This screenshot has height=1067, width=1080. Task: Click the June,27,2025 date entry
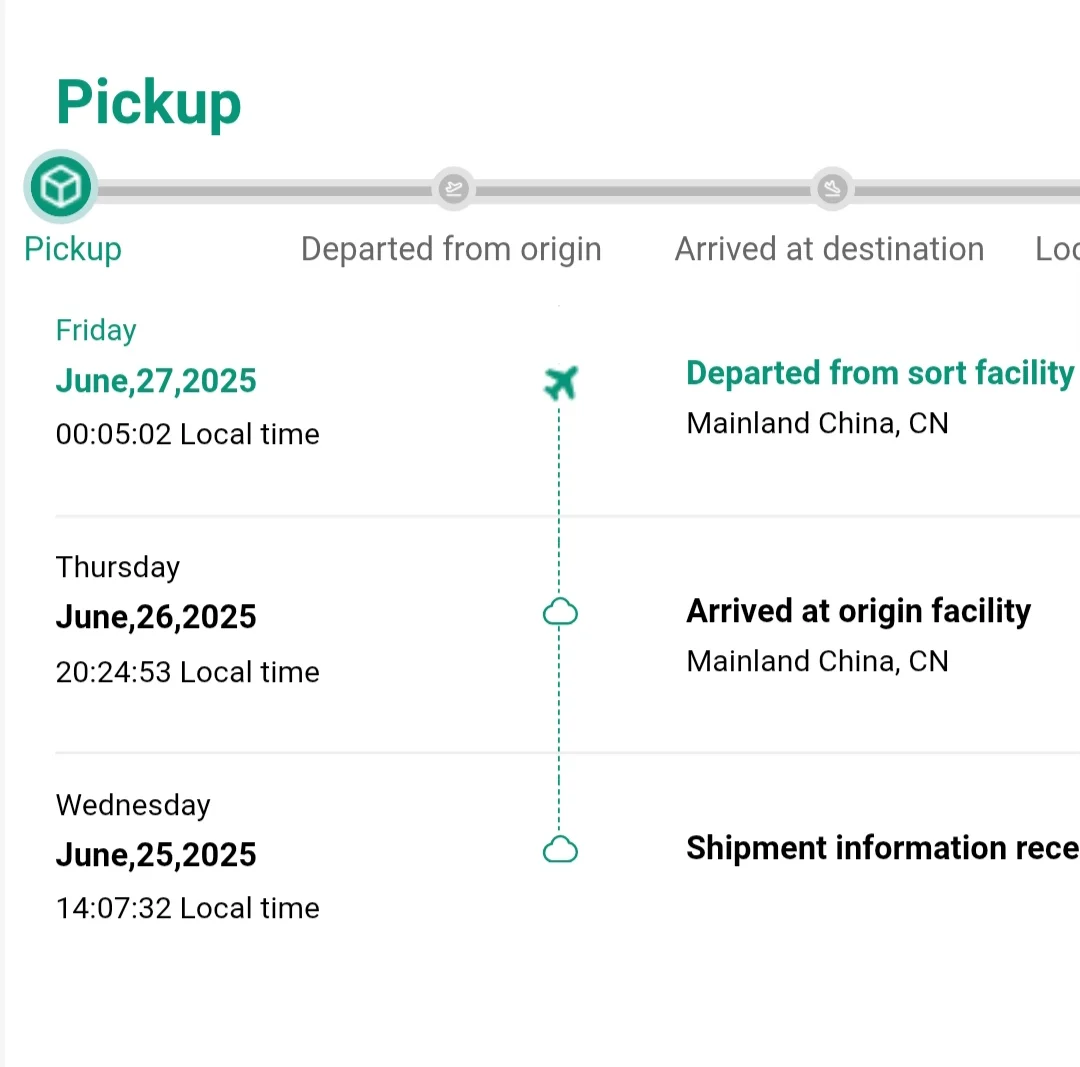156,381
